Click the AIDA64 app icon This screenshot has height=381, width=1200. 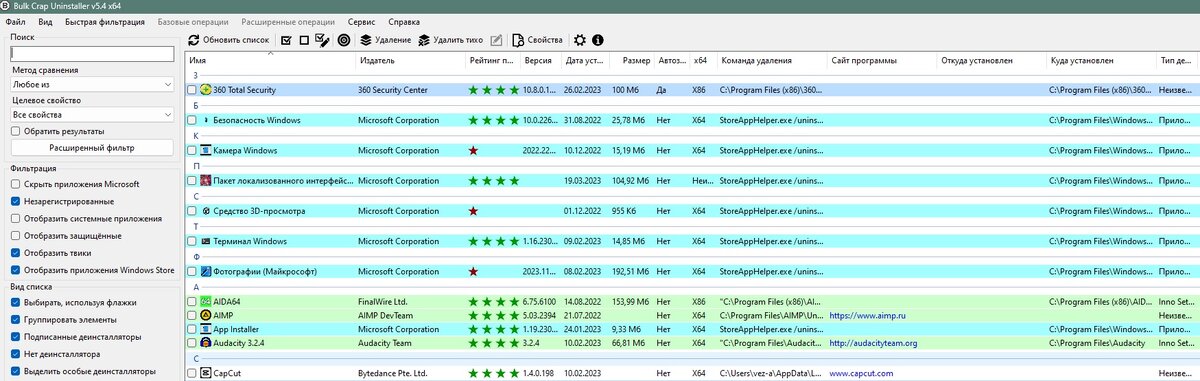coord(206,301)
